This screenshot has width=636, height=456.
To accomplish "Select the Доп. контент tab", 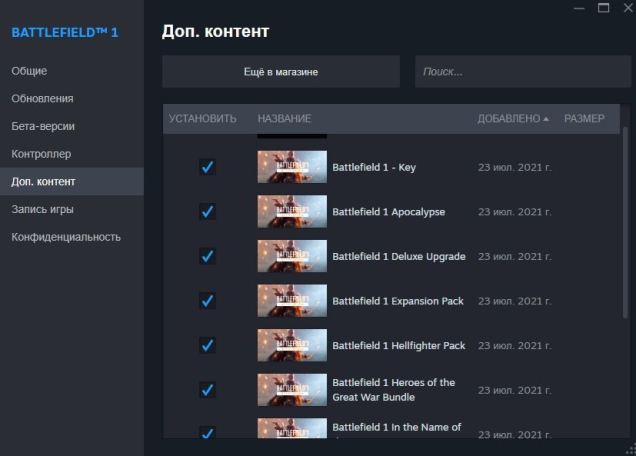I will pos(72,181).
